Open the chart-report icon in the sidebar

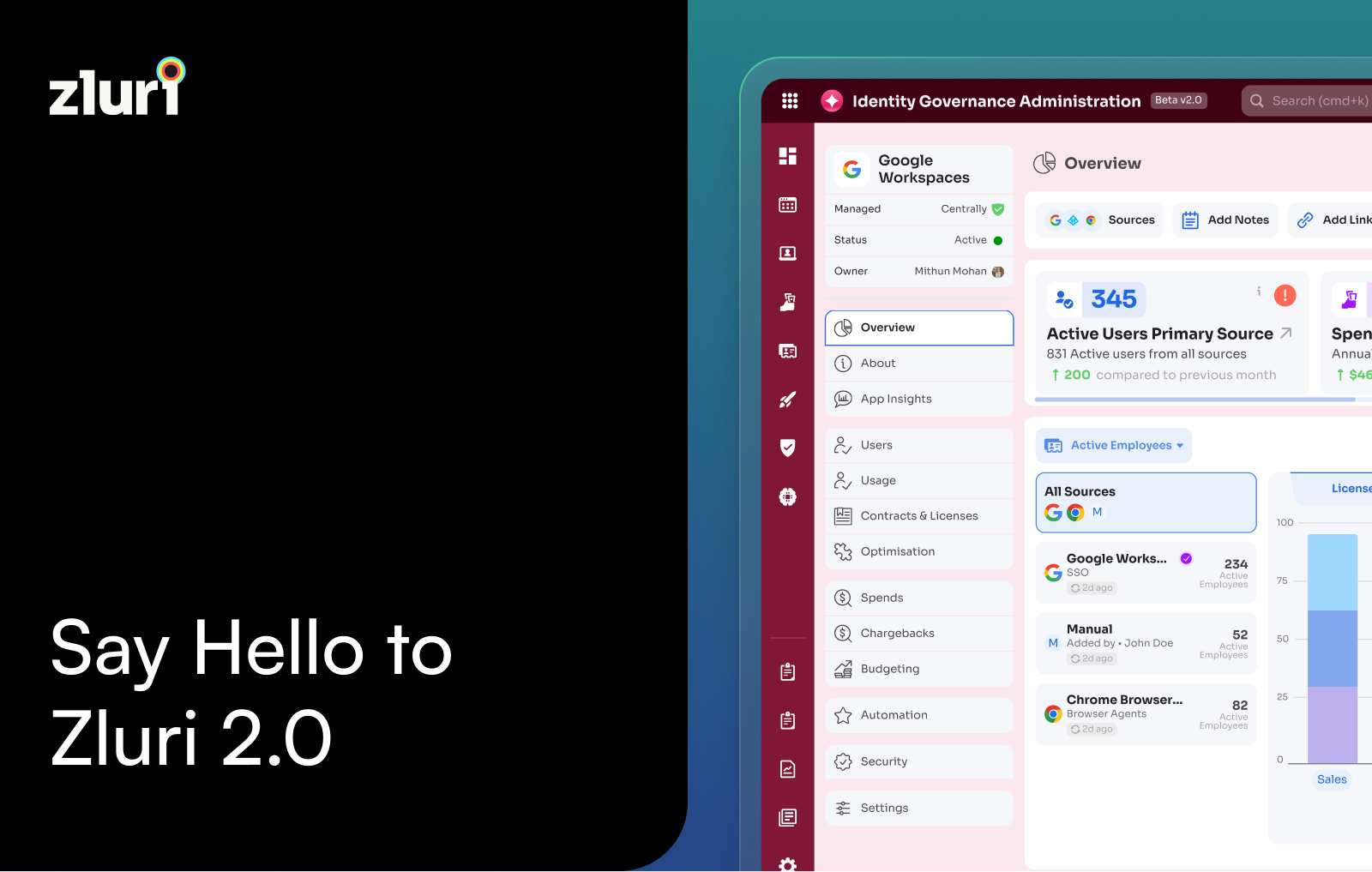pos(787,769)
